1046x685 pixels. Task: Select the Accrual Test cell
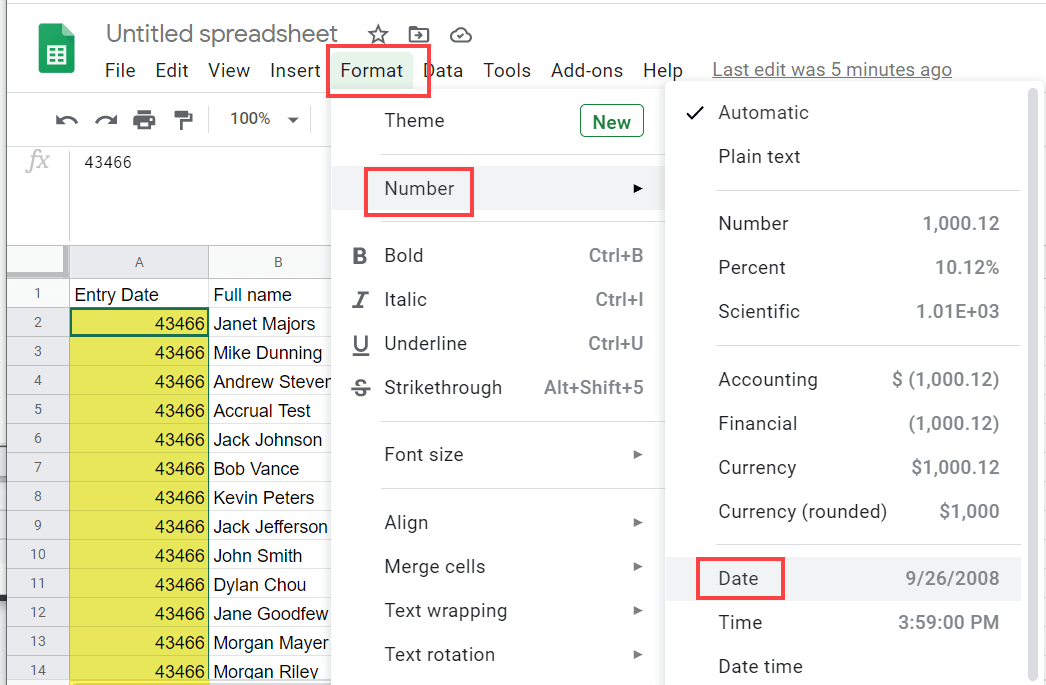[x=270, y=410]
